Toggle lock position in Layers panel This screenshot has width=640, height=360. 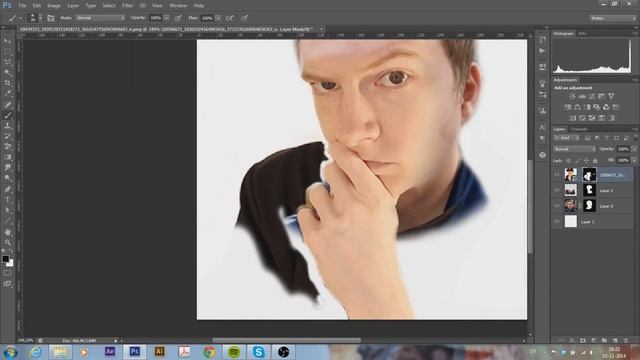[x=586, y=160]
